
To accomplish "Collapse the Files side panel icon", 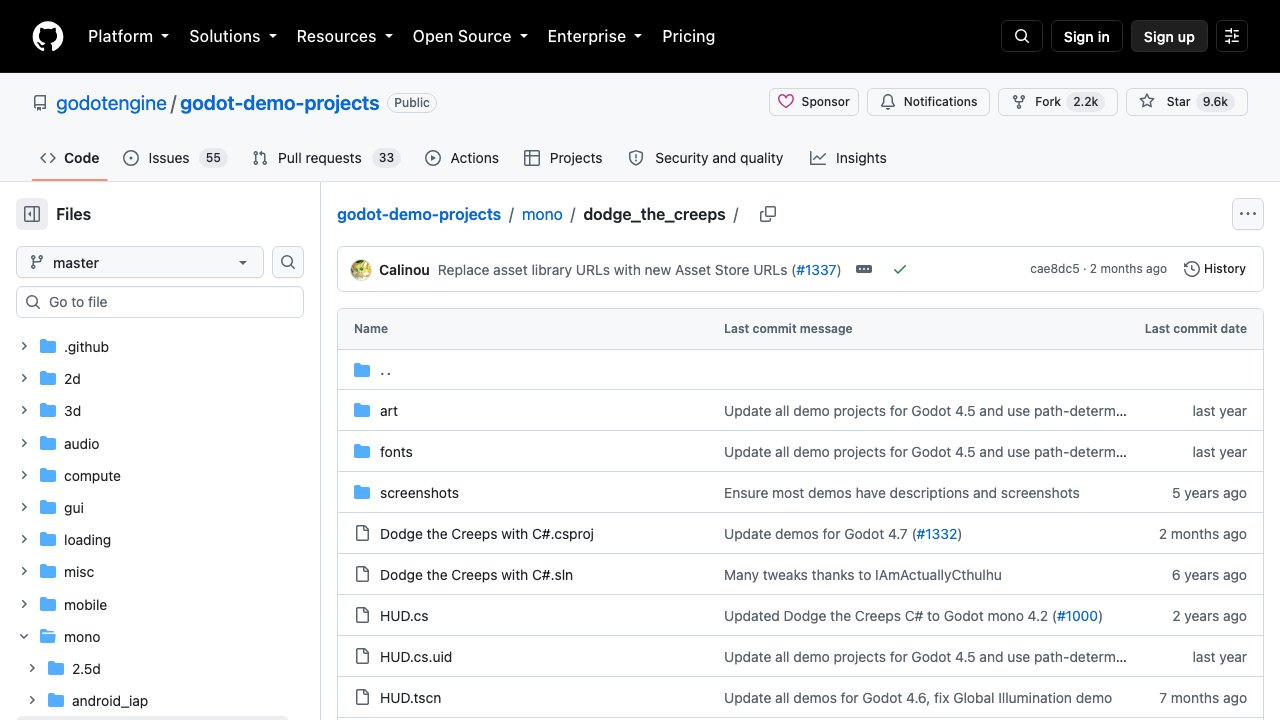I will click(x=32, y=214).
